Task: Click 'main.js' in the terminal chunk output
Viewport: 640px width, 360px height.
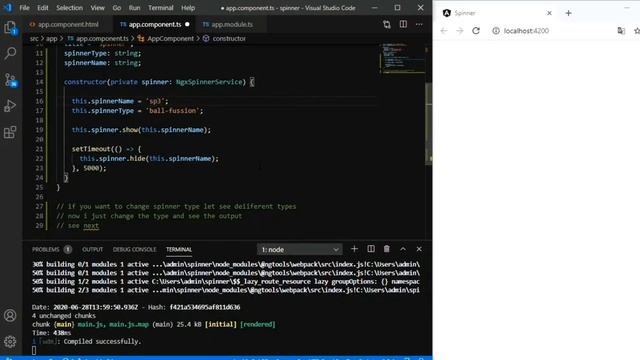Action: (x=91, y=324)
